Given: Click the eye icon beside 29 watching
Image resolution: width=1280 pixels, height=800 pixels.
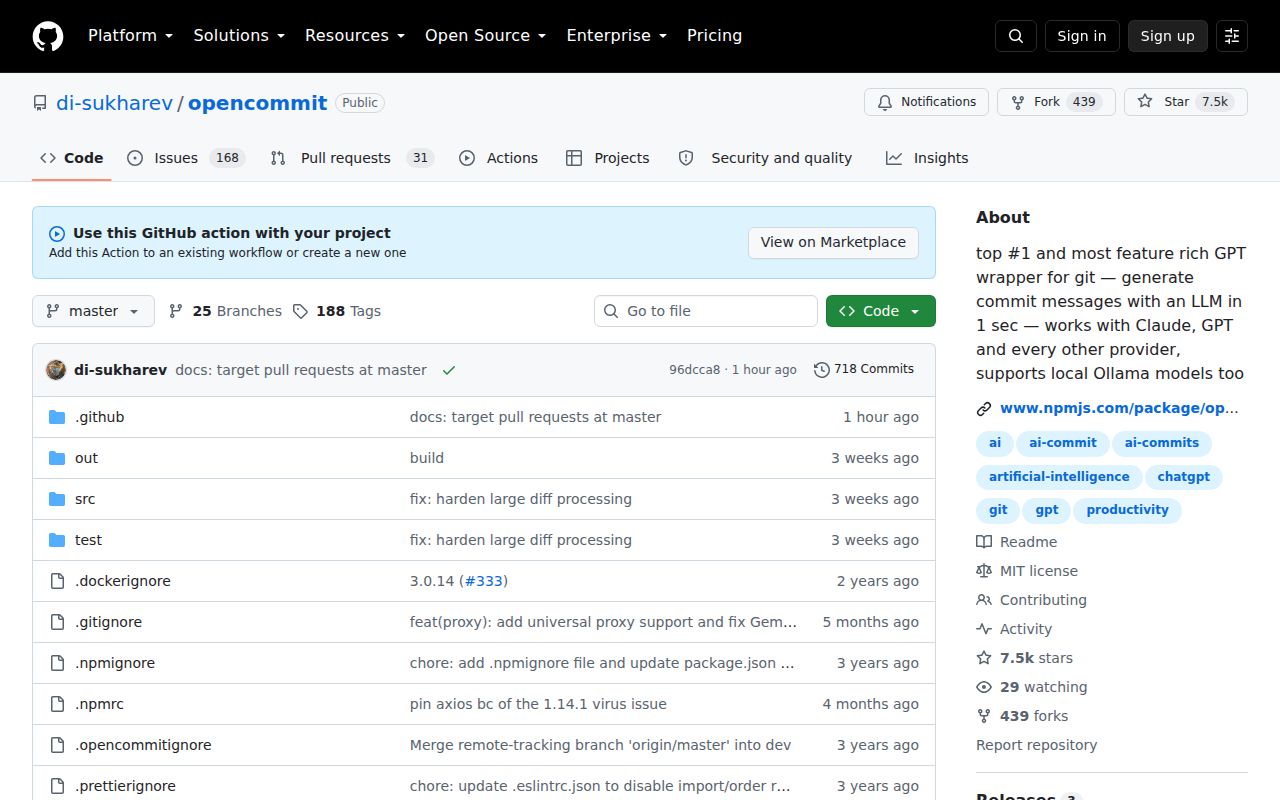Looking at the screenshot, I should [984, 687].
